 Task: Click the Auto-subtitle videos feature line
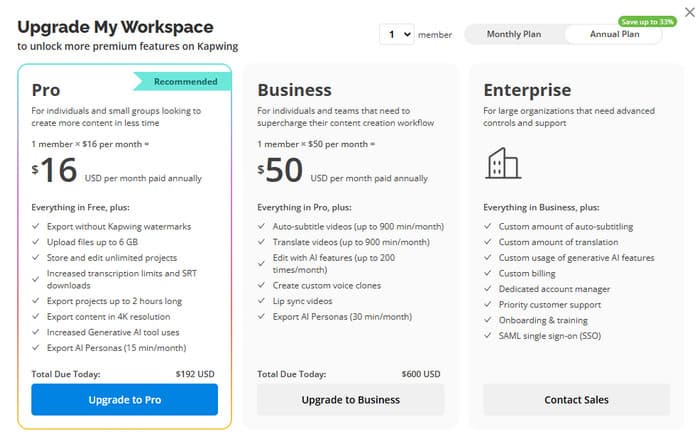(x=358, y=226)
